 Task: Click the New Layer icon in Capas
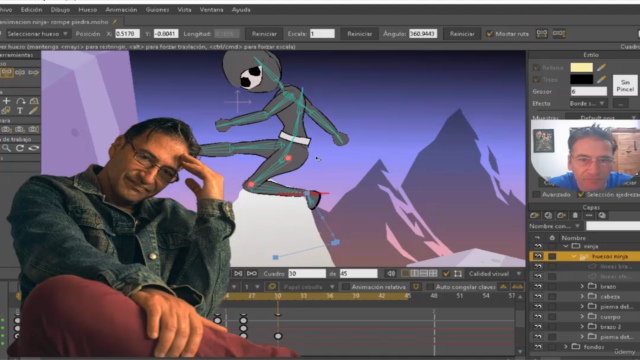tap(535, 215)
